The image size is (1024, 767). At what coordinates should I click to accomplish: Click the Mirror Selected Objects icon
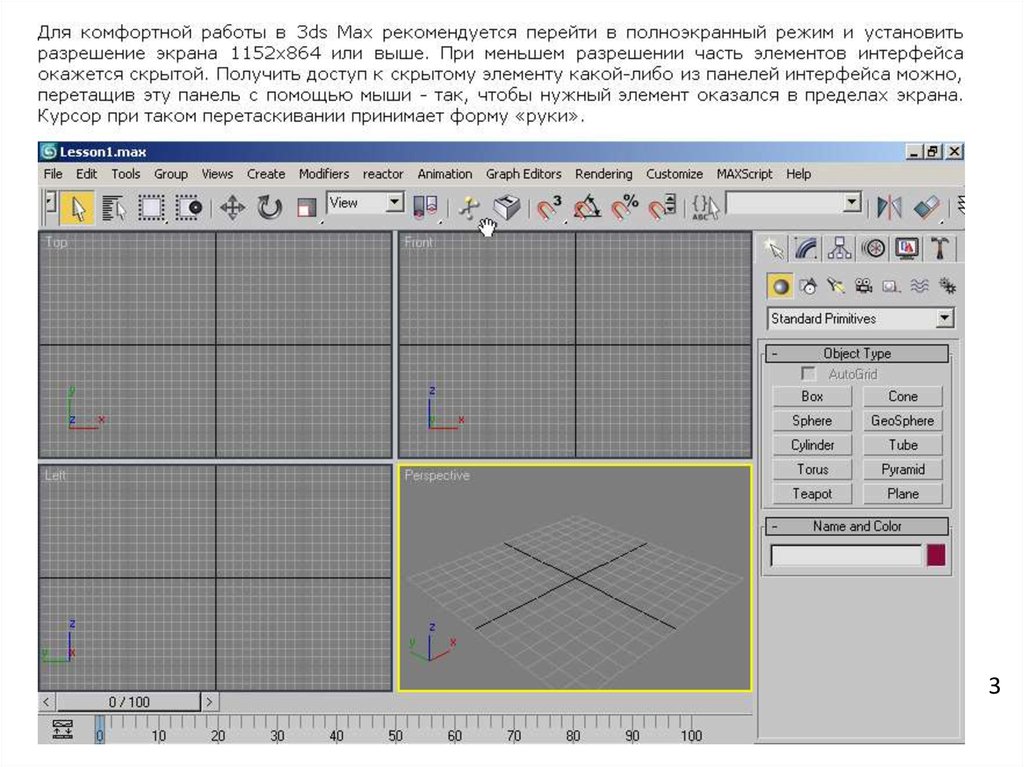tap(888, 207)
